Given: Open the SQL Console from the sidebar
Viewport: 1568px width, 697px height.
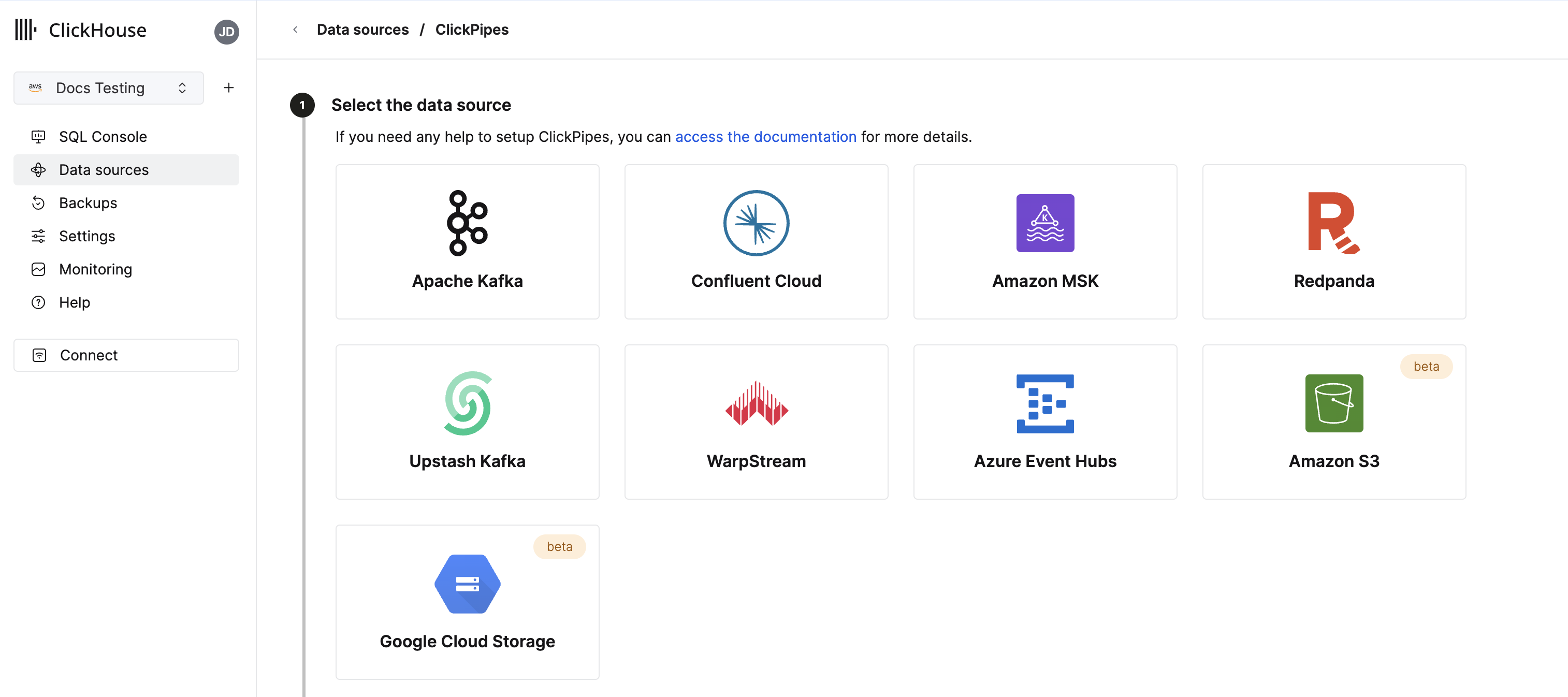Looking at the screenshot, I should [x=103, y=136].
